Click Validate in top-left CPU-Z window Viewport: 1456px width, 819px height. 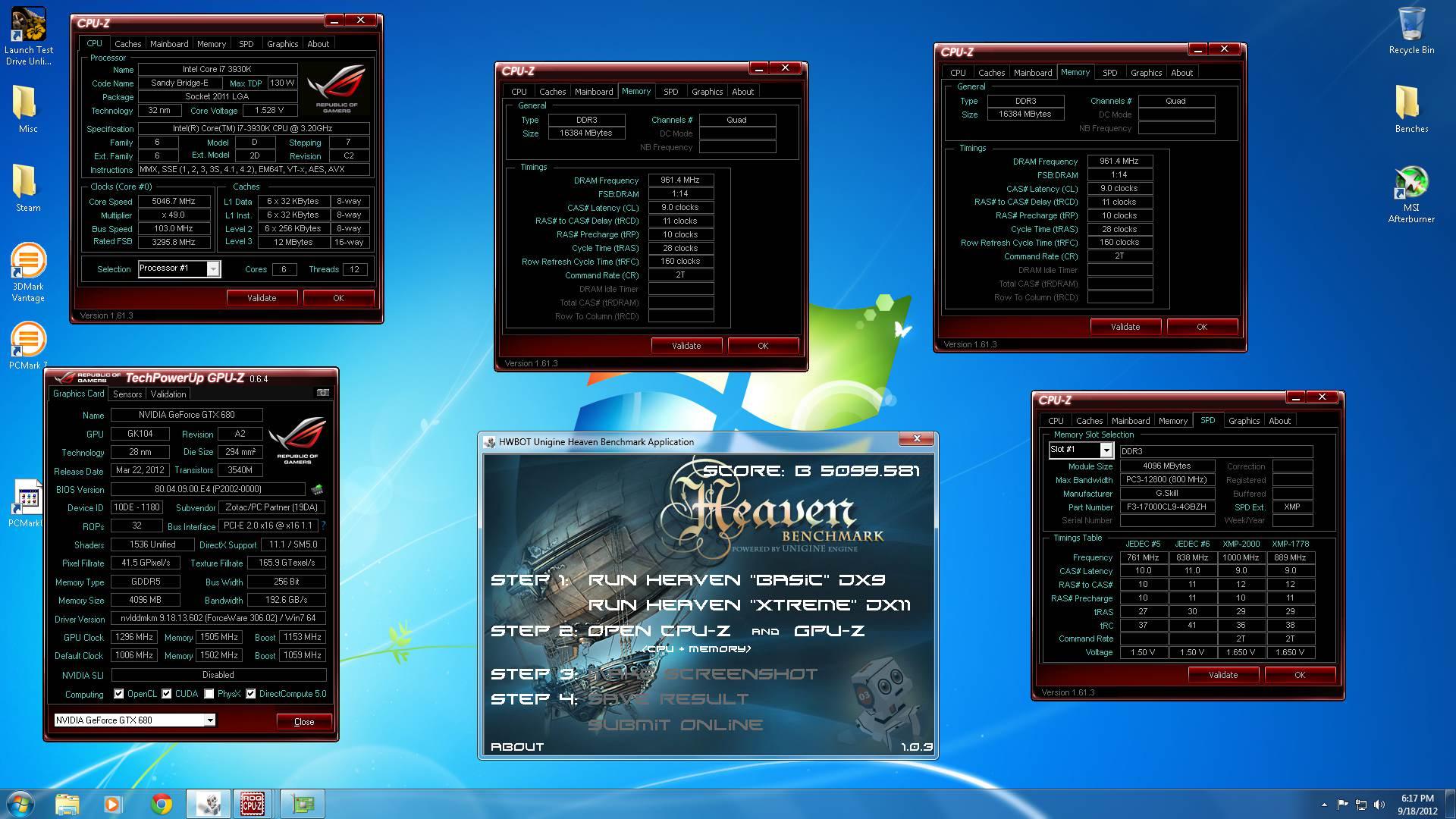[262, 298]
